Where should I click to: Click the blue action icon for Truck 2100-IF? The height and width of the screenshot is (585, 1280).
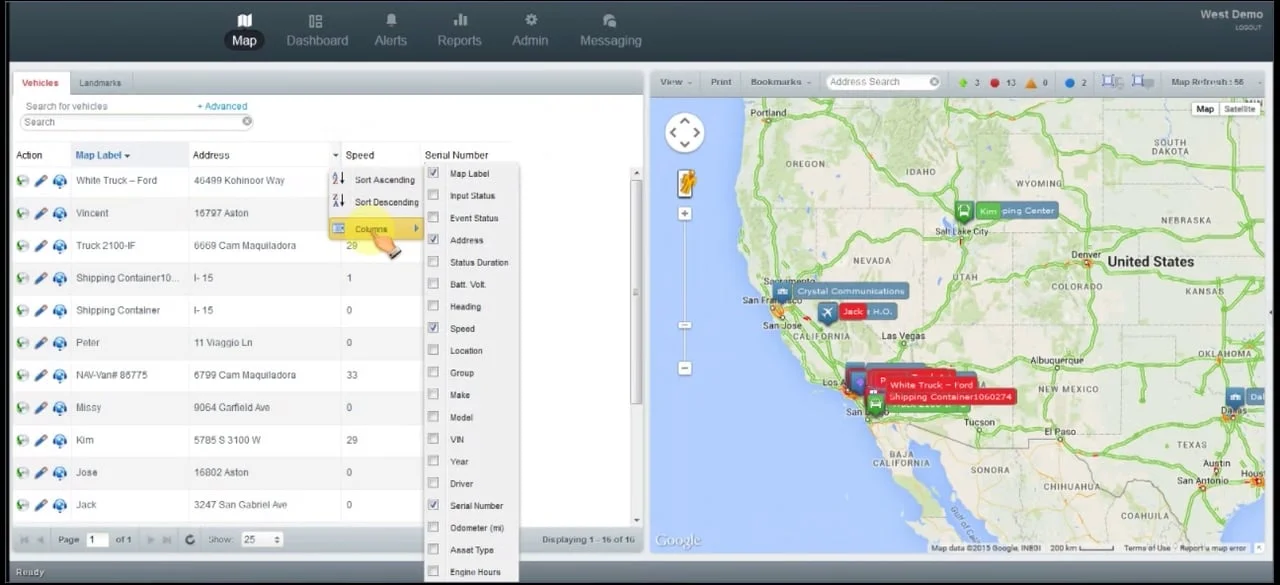pyautogui.click(x=59, y=246)
